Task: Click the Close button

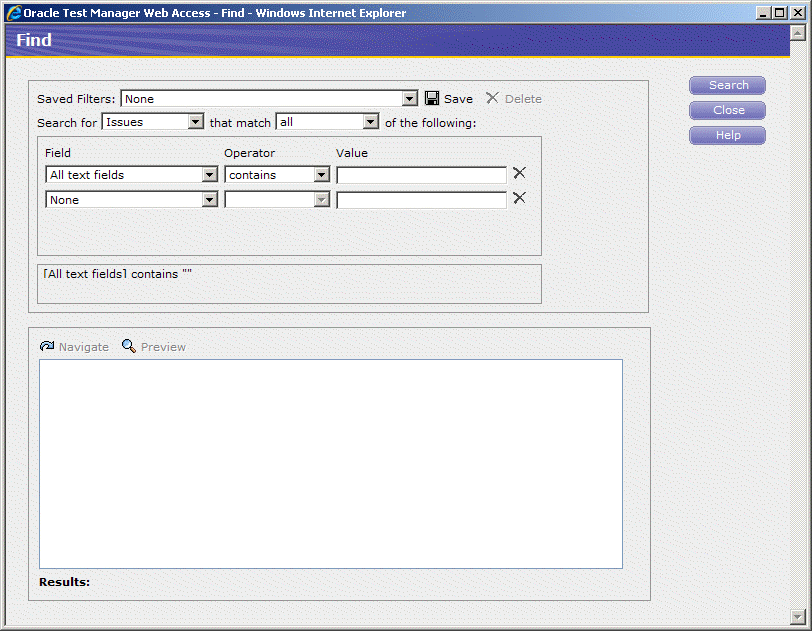Action: pyautogui.click(x=728, y=110)
